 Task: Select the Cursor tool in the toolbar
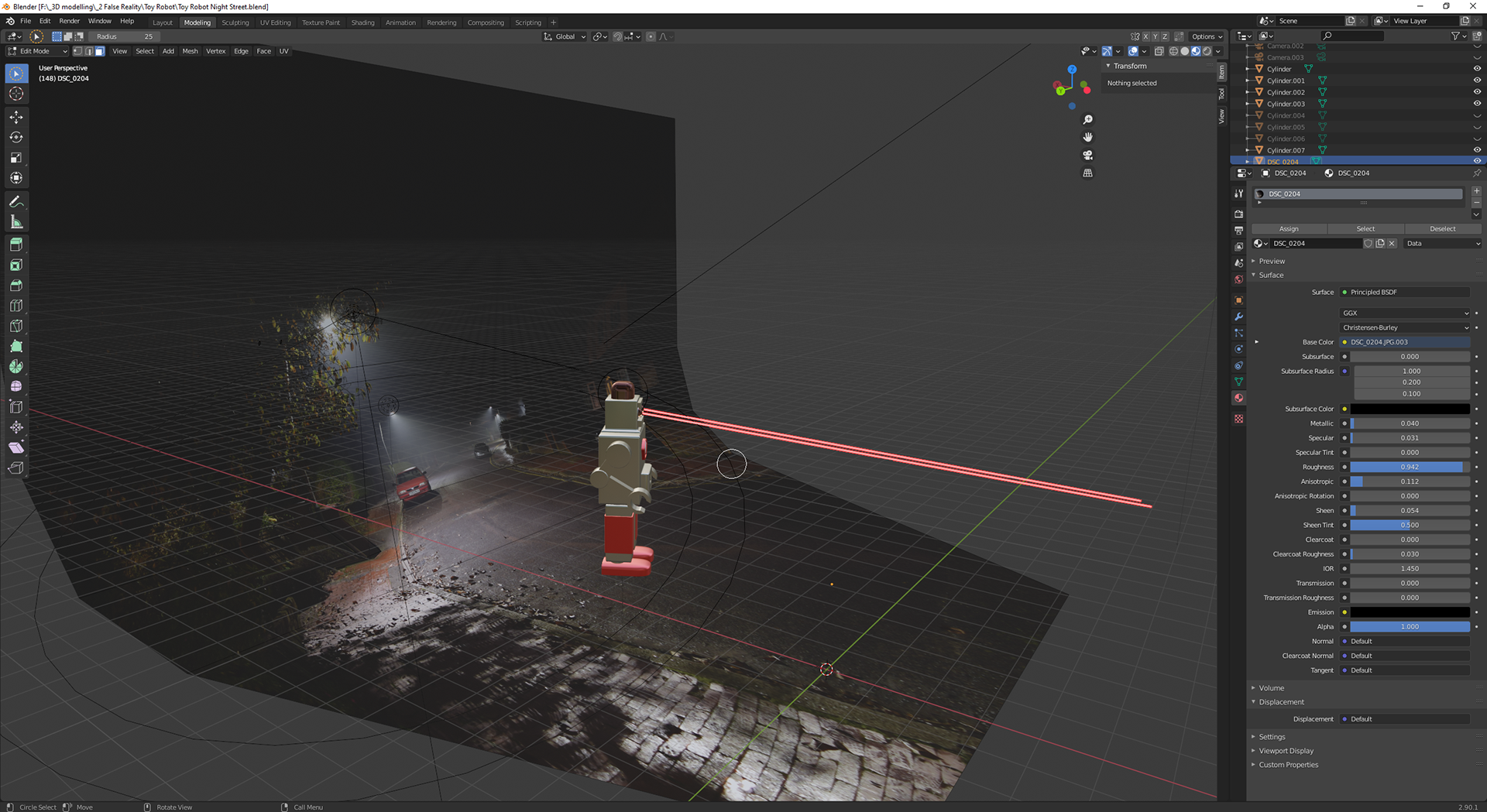click(16, 94)
